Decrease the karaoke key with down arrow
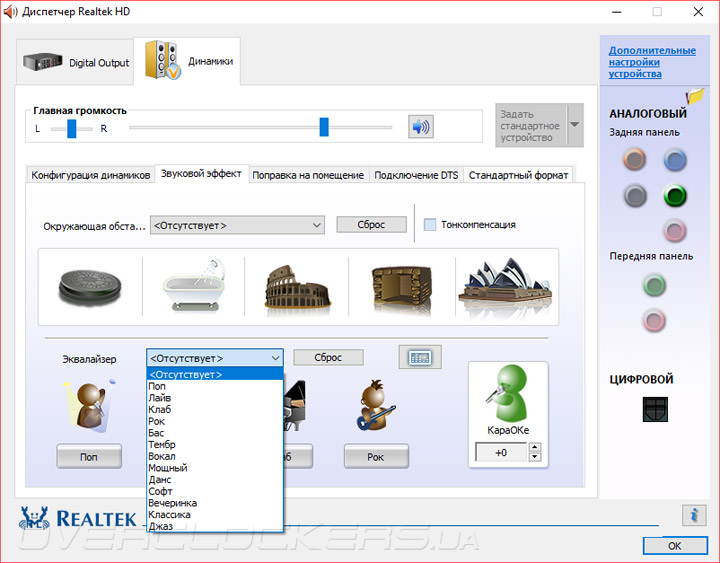 coord(535,457)
